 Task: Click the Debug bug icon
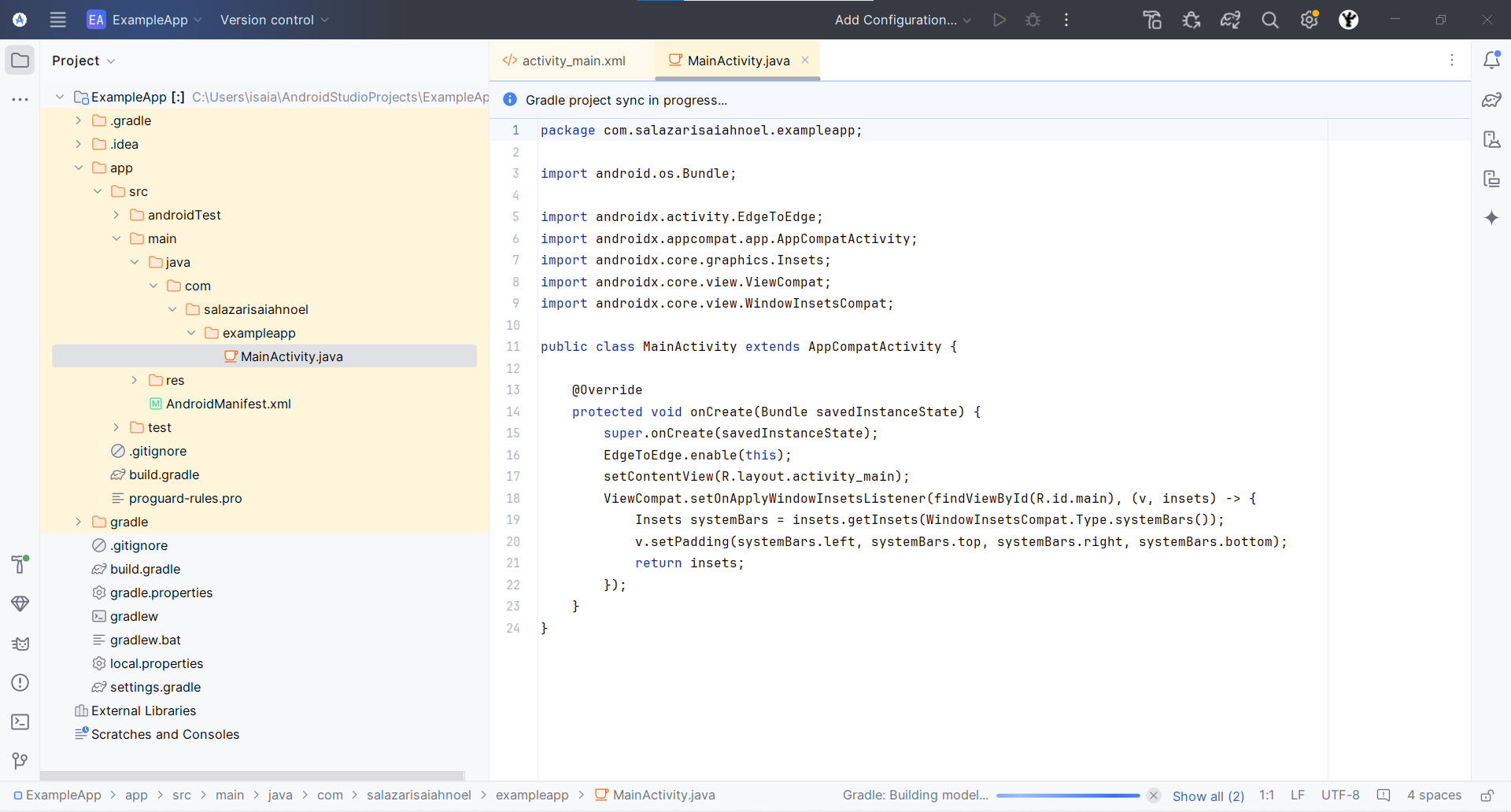click(1033, 20)
